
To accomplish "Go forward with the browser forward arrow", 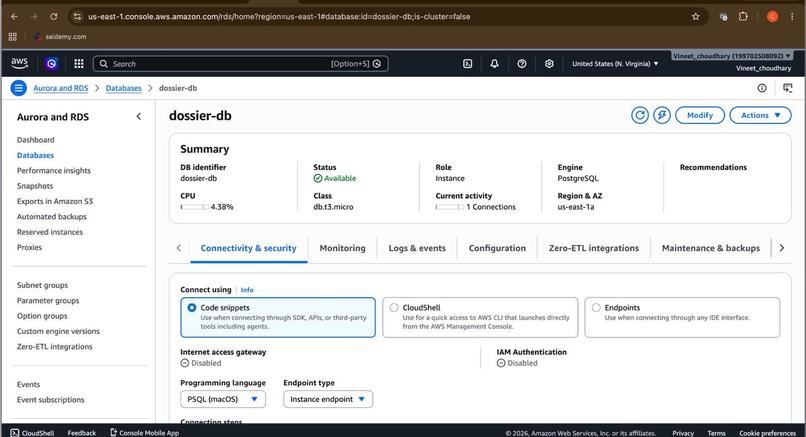I will [x=34, y=16].
